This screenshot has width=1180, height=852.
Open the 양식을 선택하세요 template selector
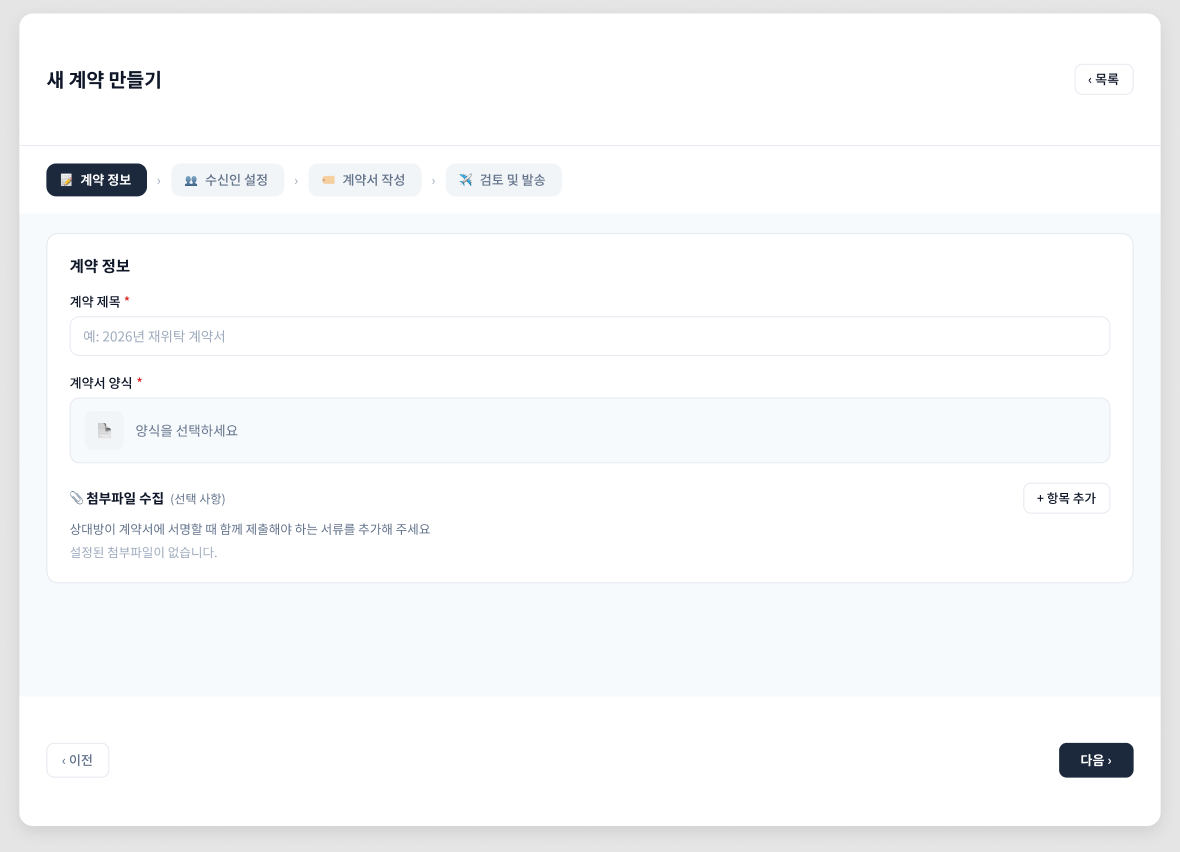click(590, 431)
